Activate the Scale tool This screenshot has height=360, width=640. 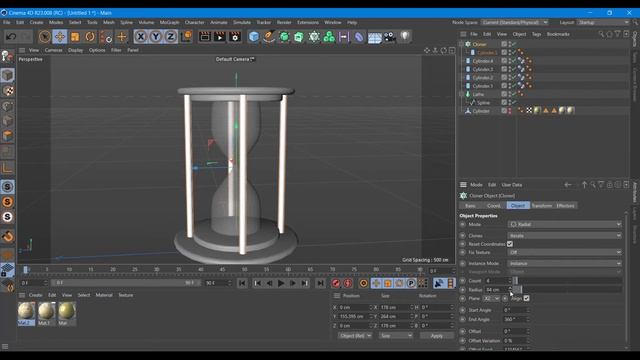75,37
